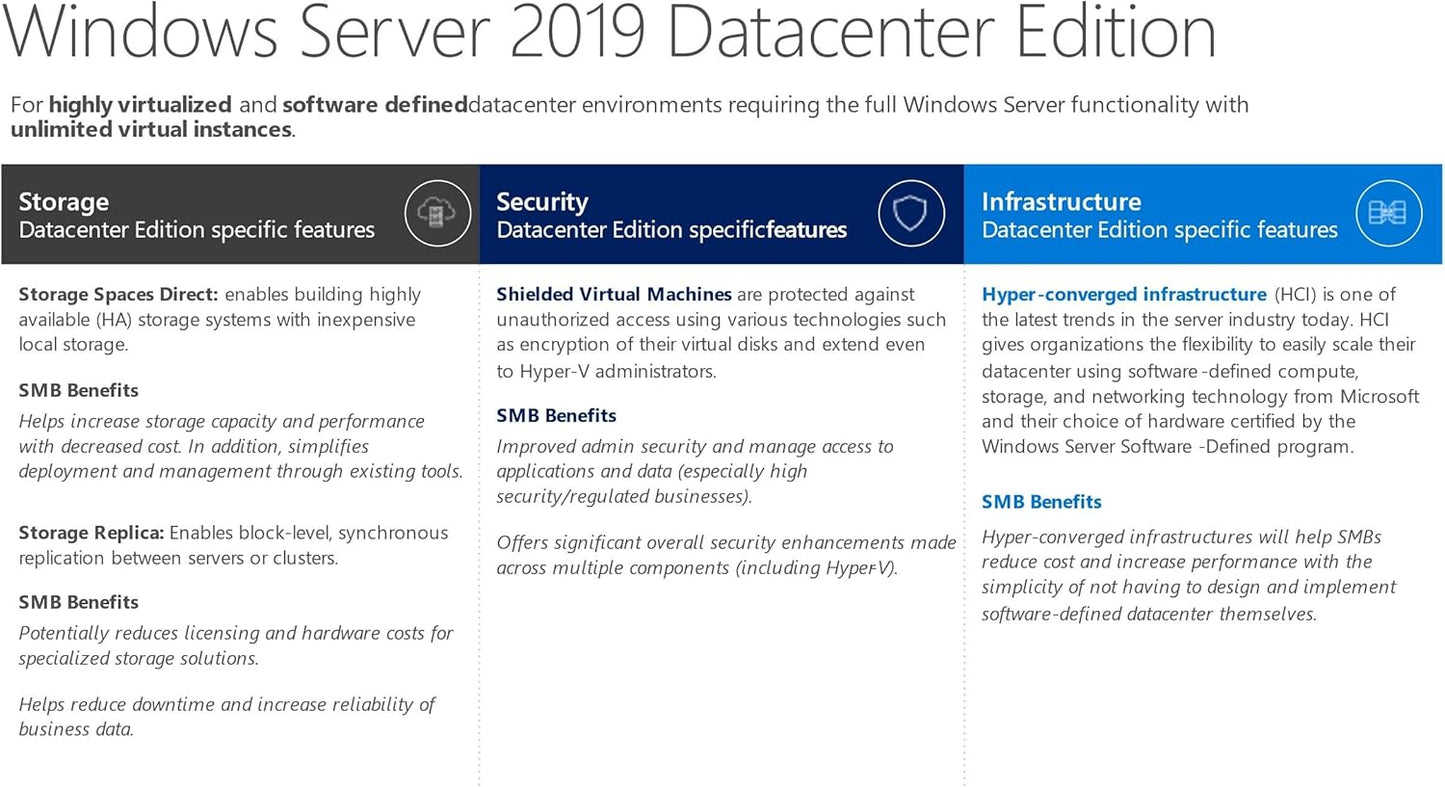The height and width of the screenshot is (787, 1445).
Task: Click SMB Benefits under Shielded Virtual Machines
Action: point(556,415)
